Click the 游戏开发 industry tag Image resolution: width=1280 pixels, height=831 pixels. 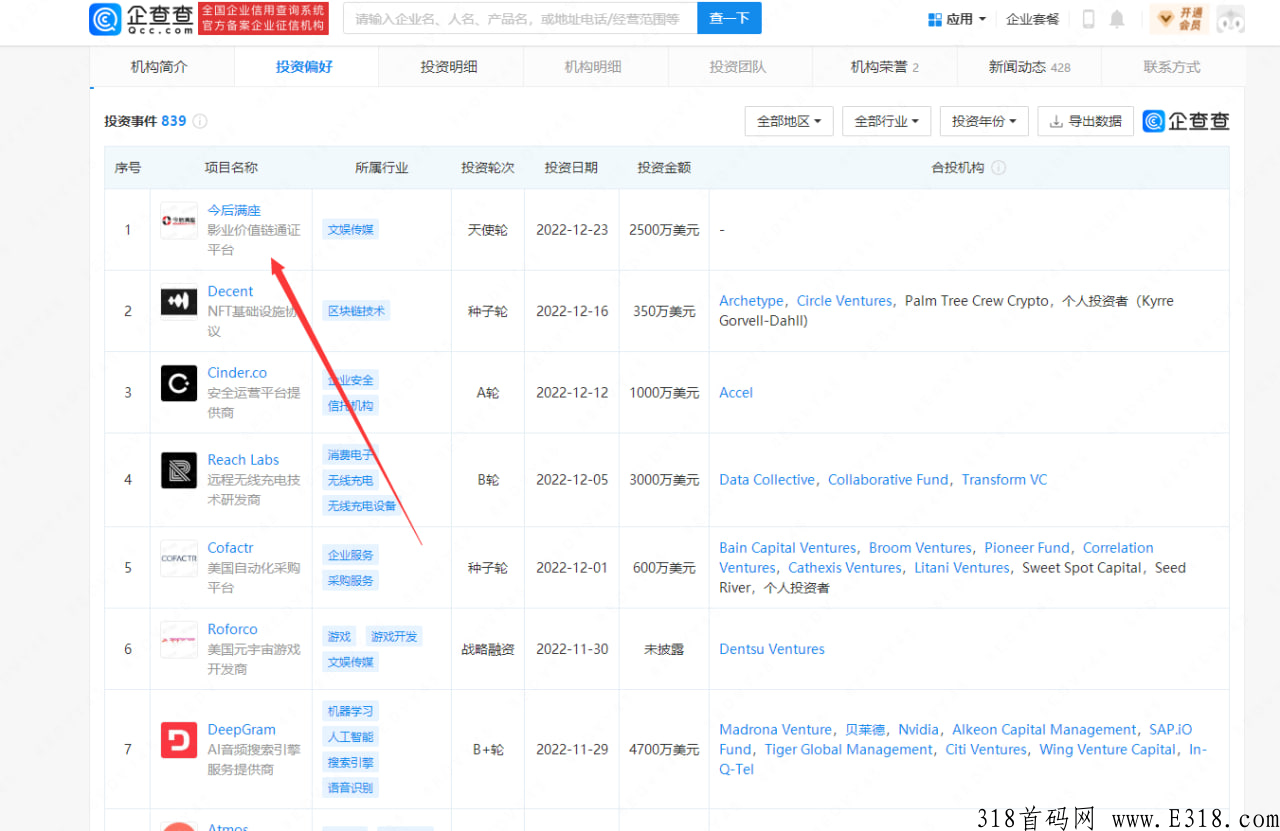(394, 637)
